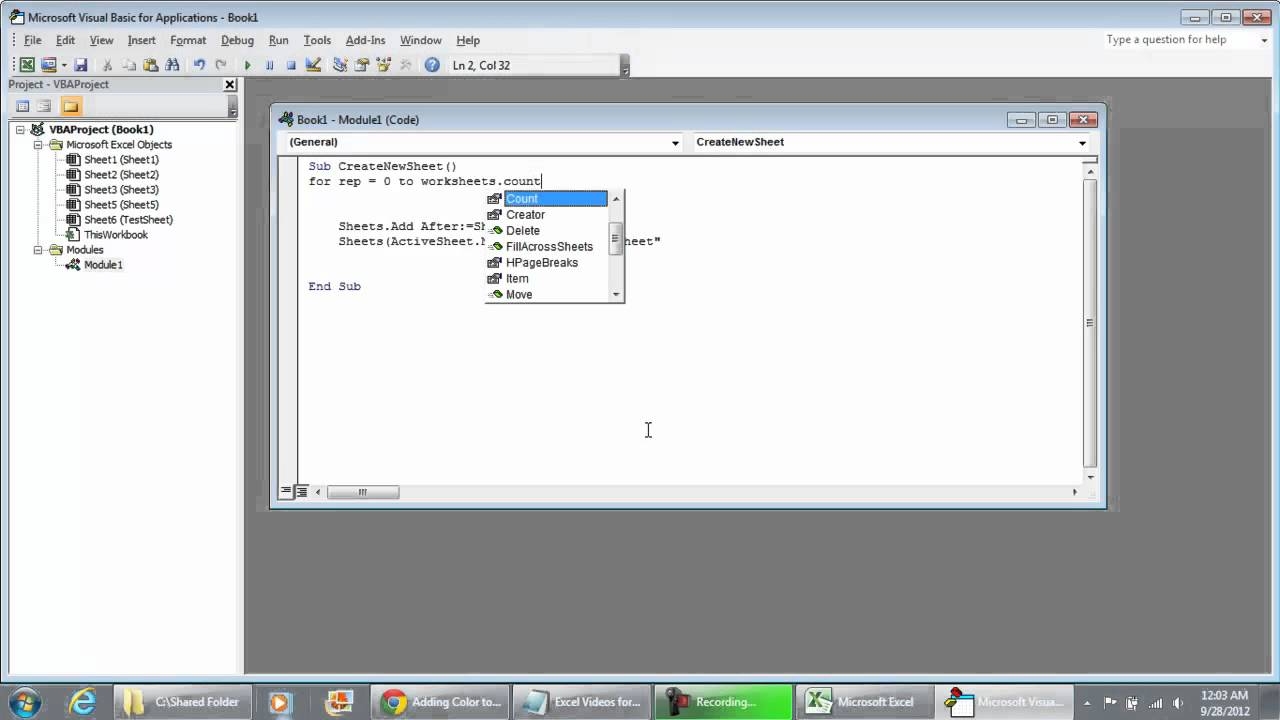Select Sheet6 (TestSheet) in project tree
The height and width of the screenshot is (720, 1280).
(x=128, y=220)
